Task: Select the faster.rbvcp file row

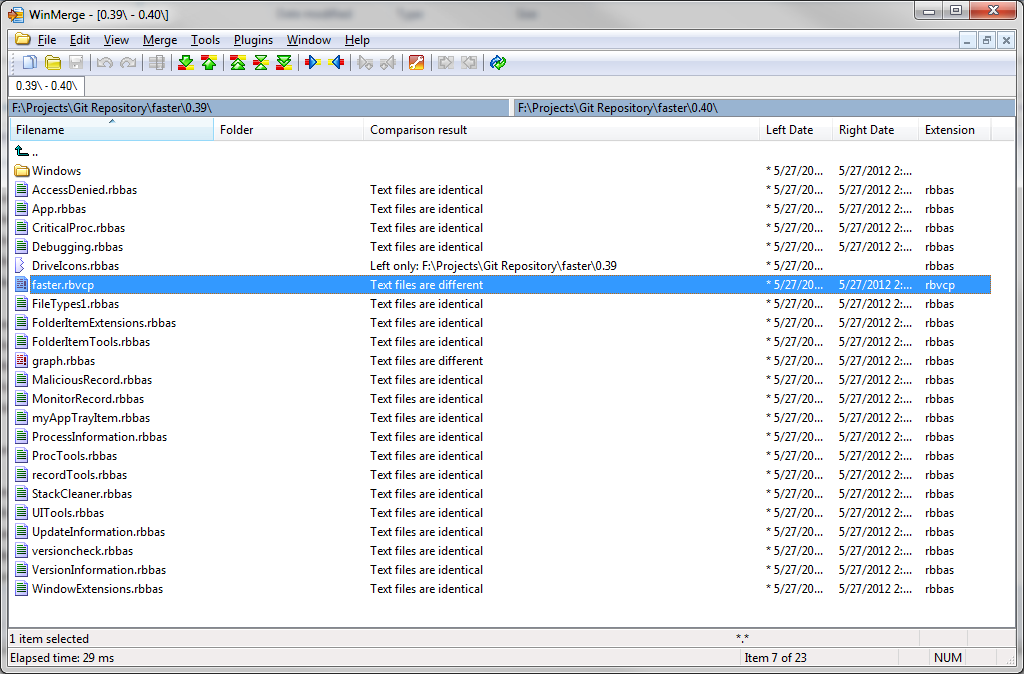Action: pos(501,285)
